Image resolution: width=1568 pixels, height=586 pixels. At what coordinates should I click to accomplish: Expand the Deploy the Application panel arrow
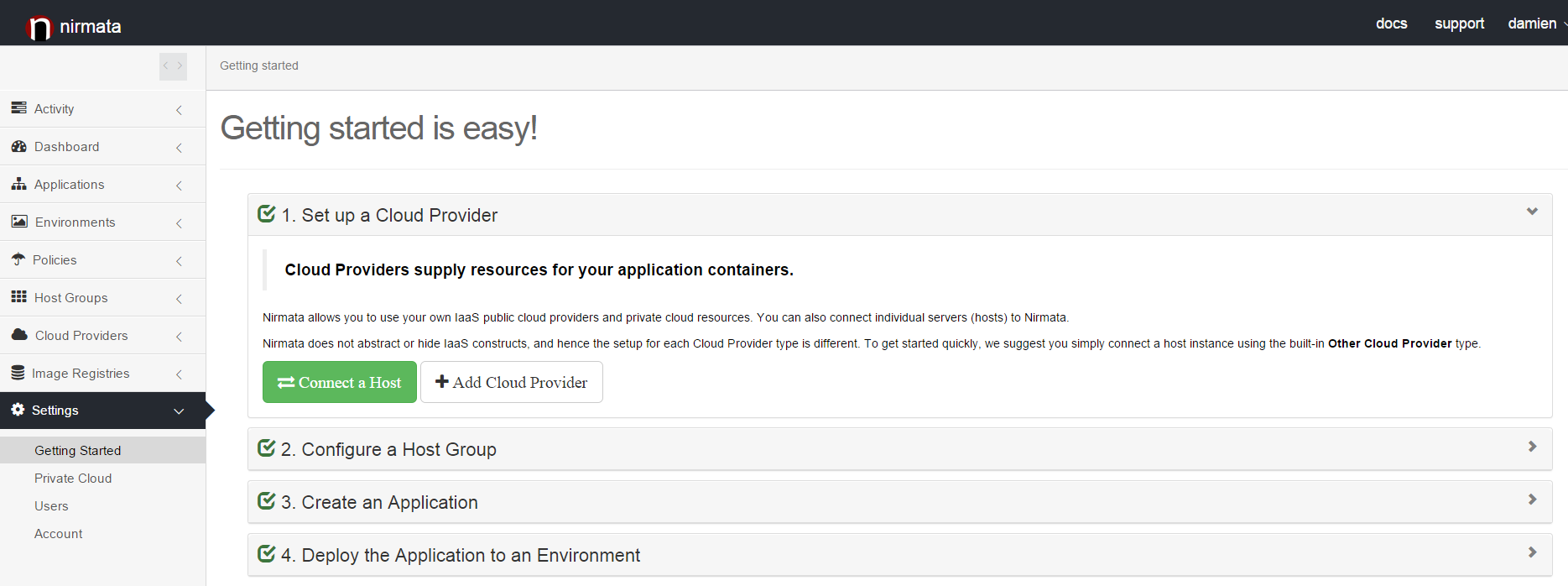pyautogui.click(x=1532, y=552)
